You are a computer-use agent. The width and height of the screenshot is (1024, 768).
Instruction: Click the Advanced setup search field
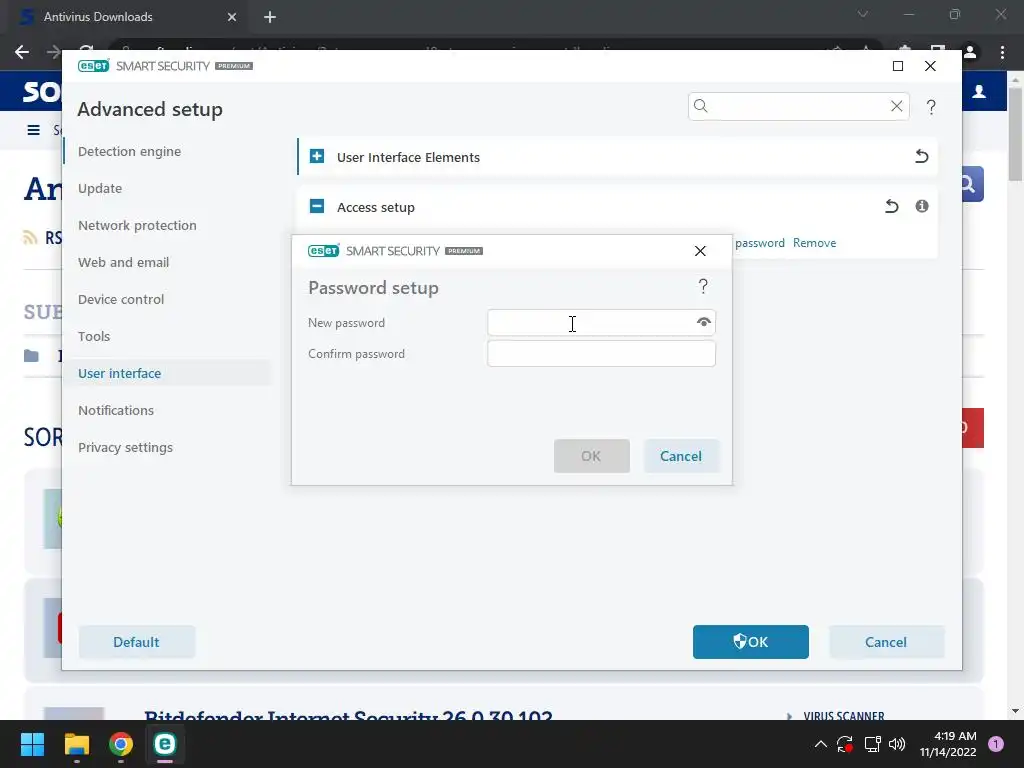pyautogui.click(x=798, y=106)
